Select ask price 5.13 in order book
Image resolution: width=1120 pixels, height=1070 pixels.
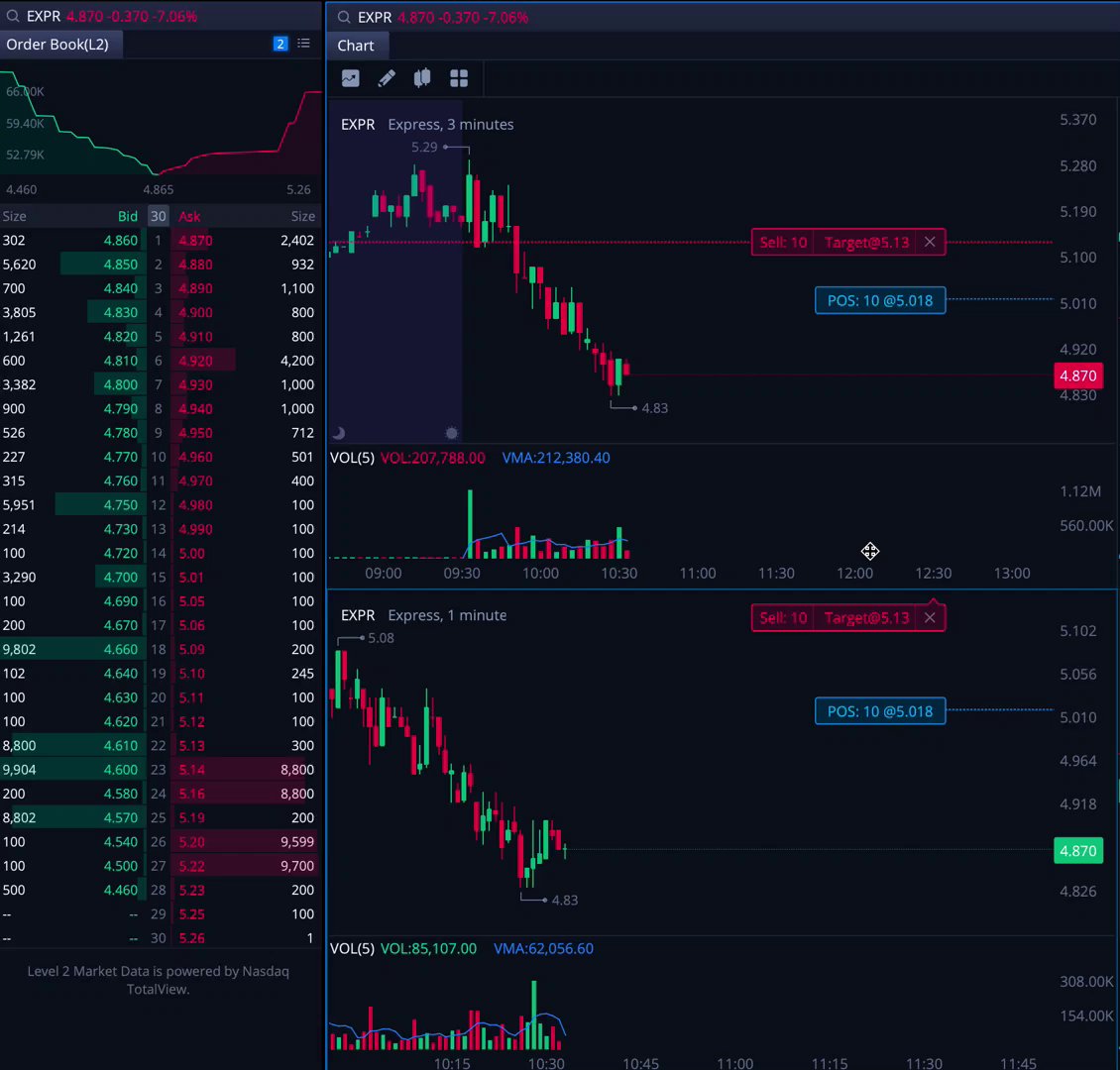tap(191, 746)
